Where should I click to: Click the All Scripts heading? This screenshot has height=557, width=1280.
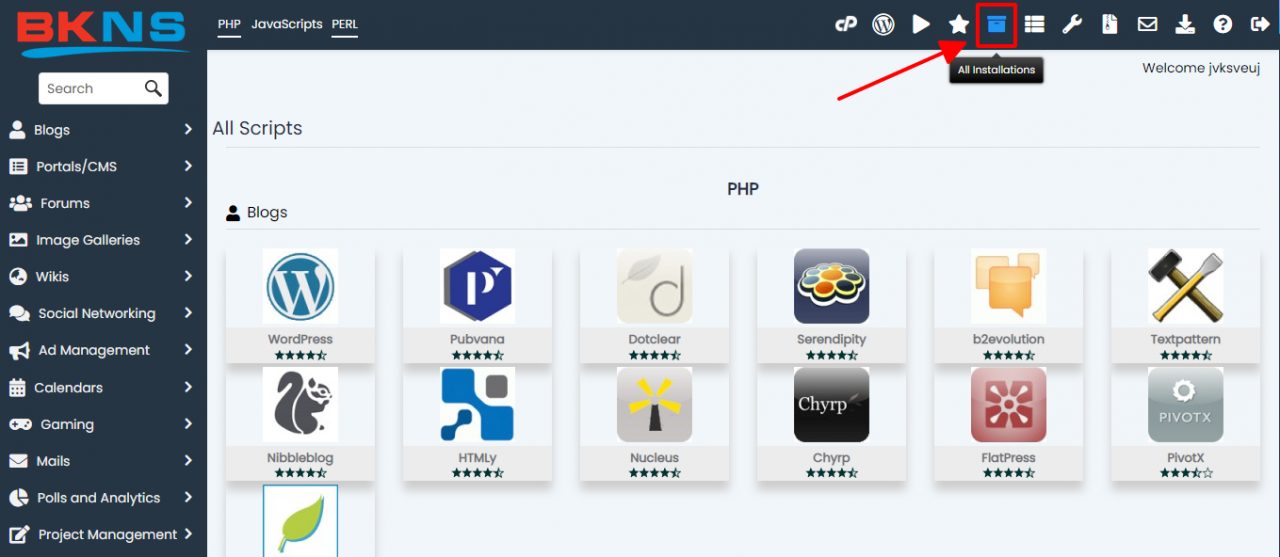(x=257, y=128)
